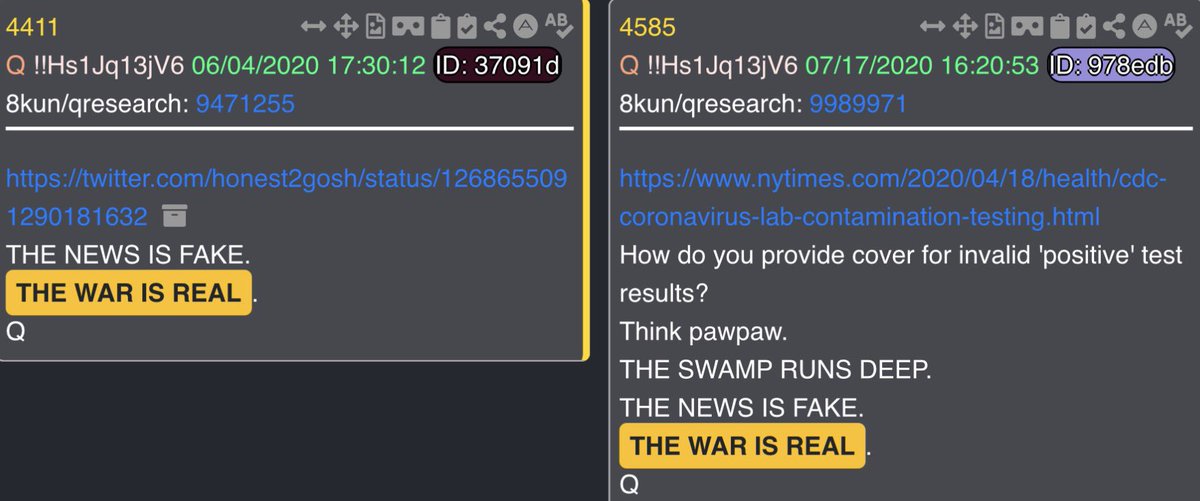Click highlighted THE WAR IS REAL in post 4585
The height and width of the screenshot is (501, 1200).
pos(742,446)
